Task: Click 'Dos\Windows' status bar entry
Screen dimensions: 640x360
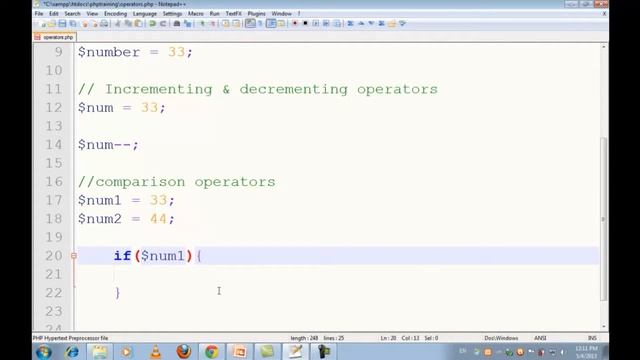Action: point(501,338)
